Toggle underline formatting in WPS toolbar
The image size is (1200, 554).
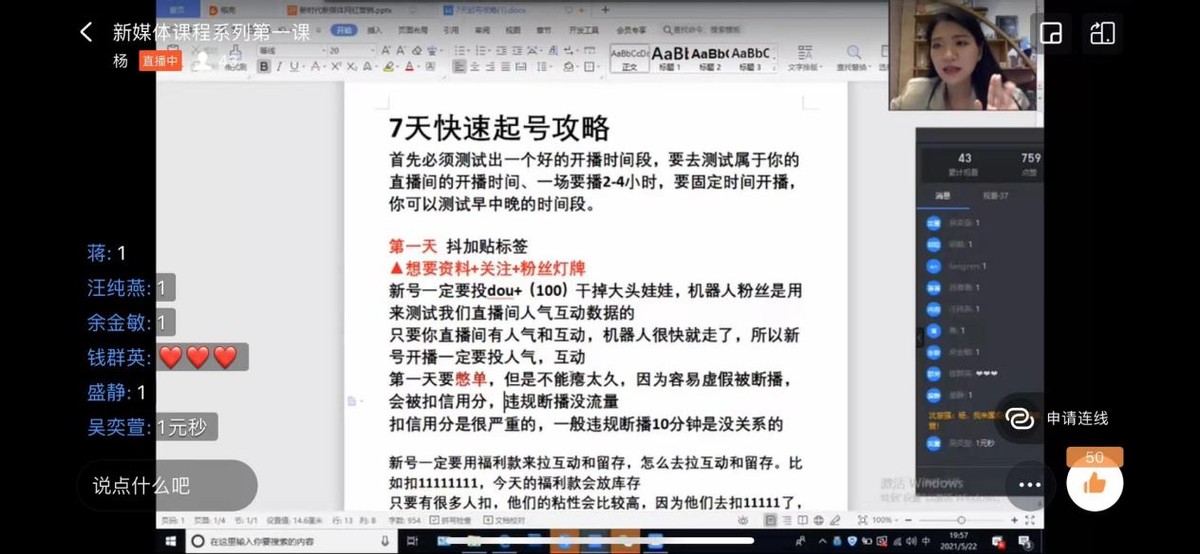coord(294,66)
